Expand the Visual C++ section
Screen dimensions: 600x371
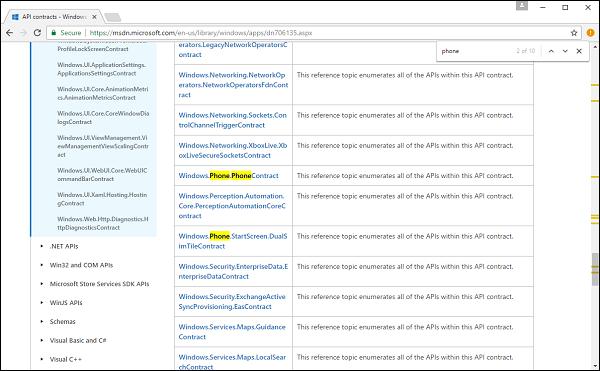[65, 359]
